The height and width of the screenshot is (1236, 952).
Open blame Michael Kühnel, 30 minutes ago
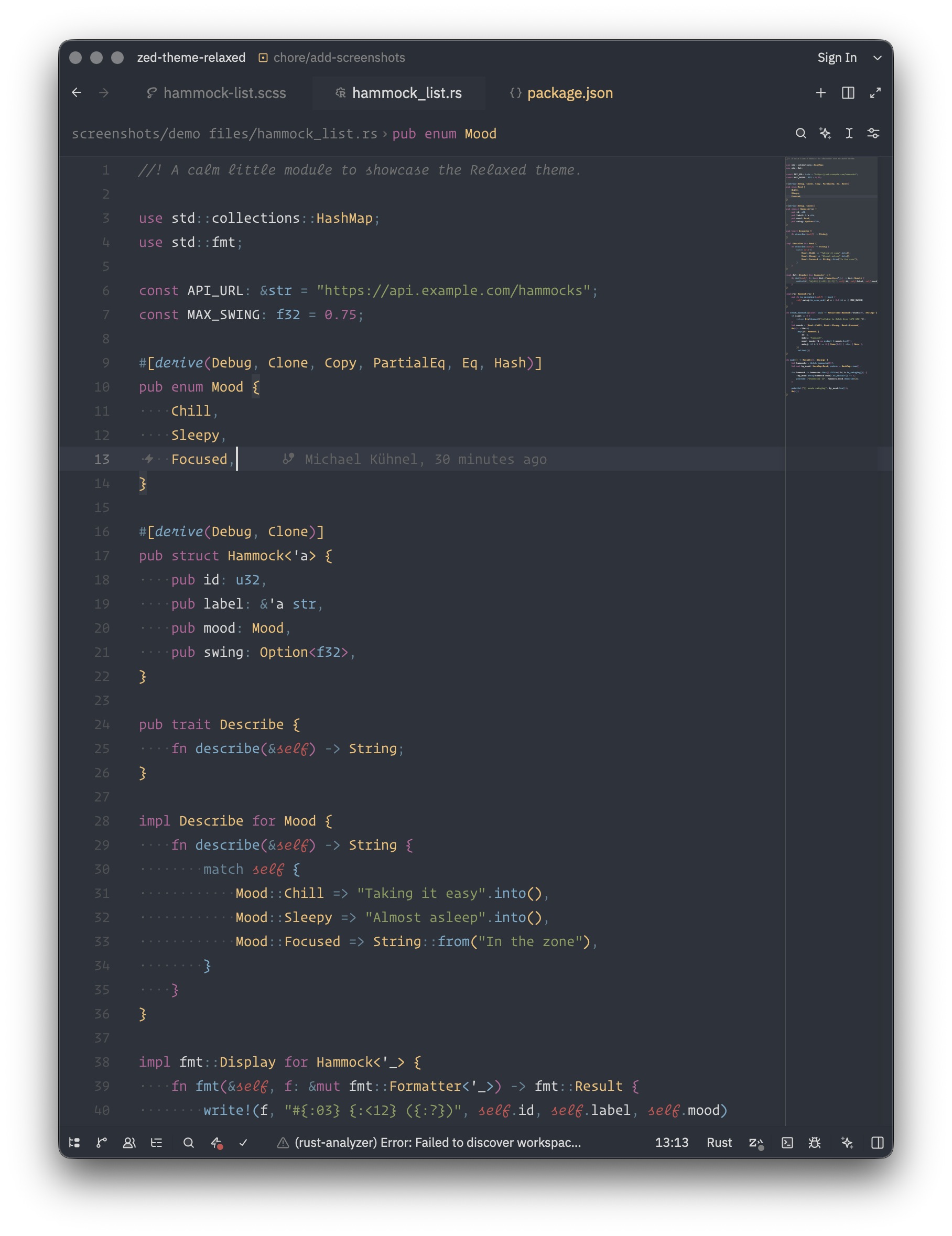point(415,459)
